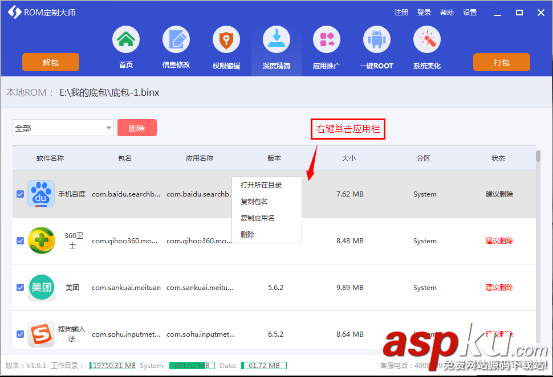The height and width of the screenshot is (377, 553).
Task: Click the 工作目录 storage usage bar
Action: coord(112,366)
